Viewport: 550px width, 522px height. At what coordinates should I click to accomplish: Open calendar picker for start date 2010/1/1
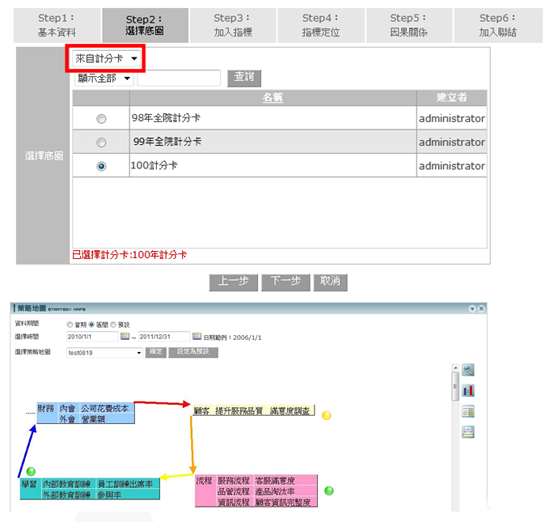(x=125, y=336)
